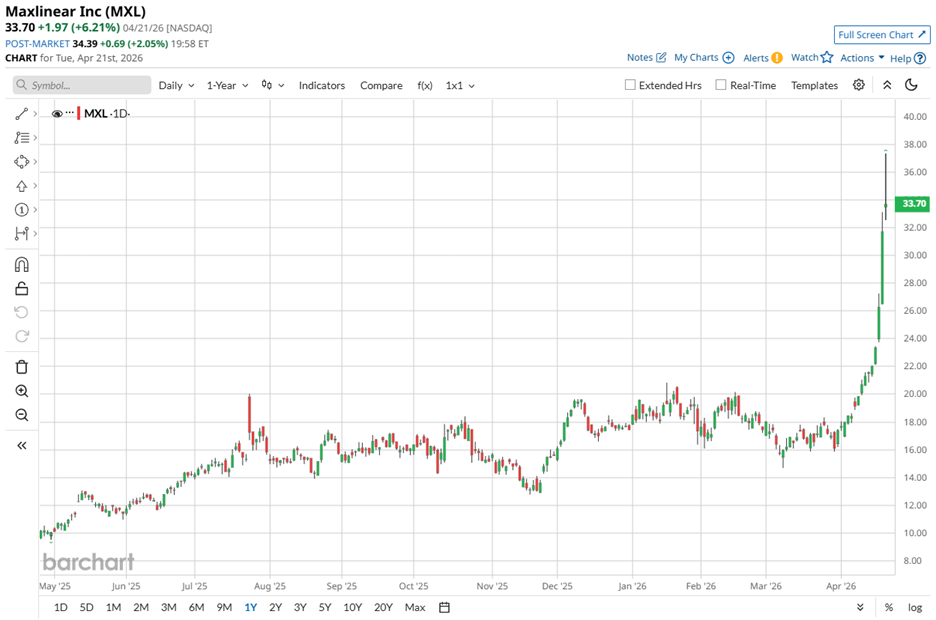Open the Actions dropdown menu
936x620 pixels.
point(861,58)
